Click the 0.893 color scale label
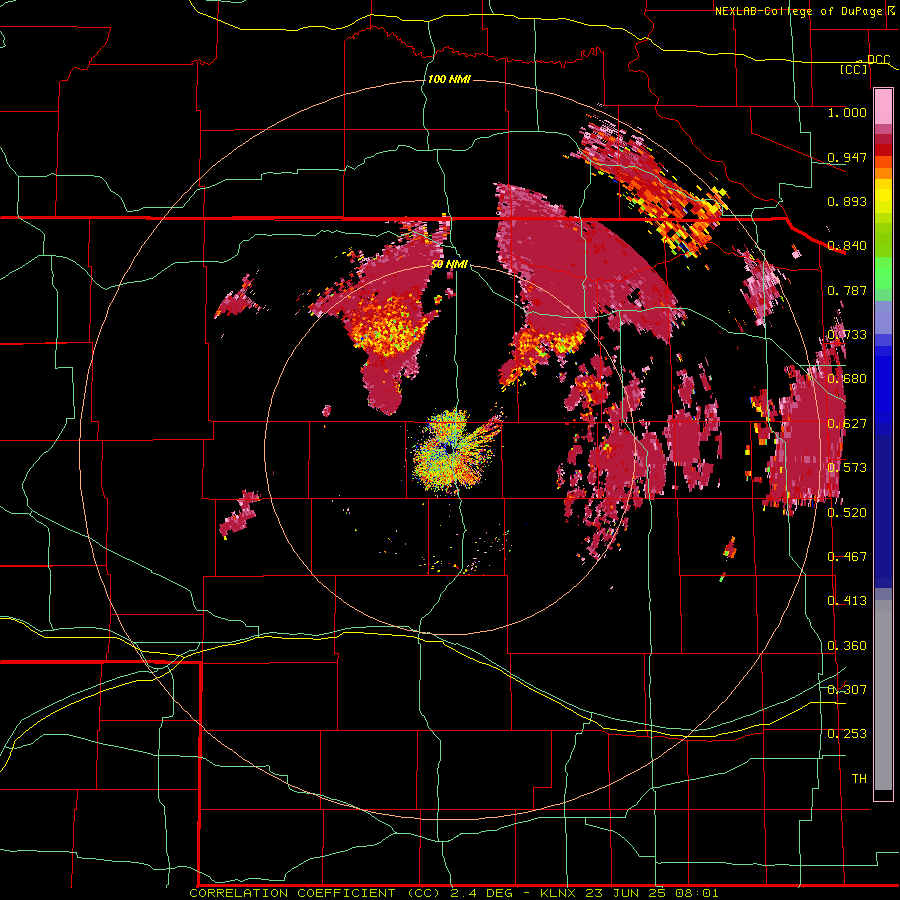This screenshot has height=900, width=900. coord(847,201)
